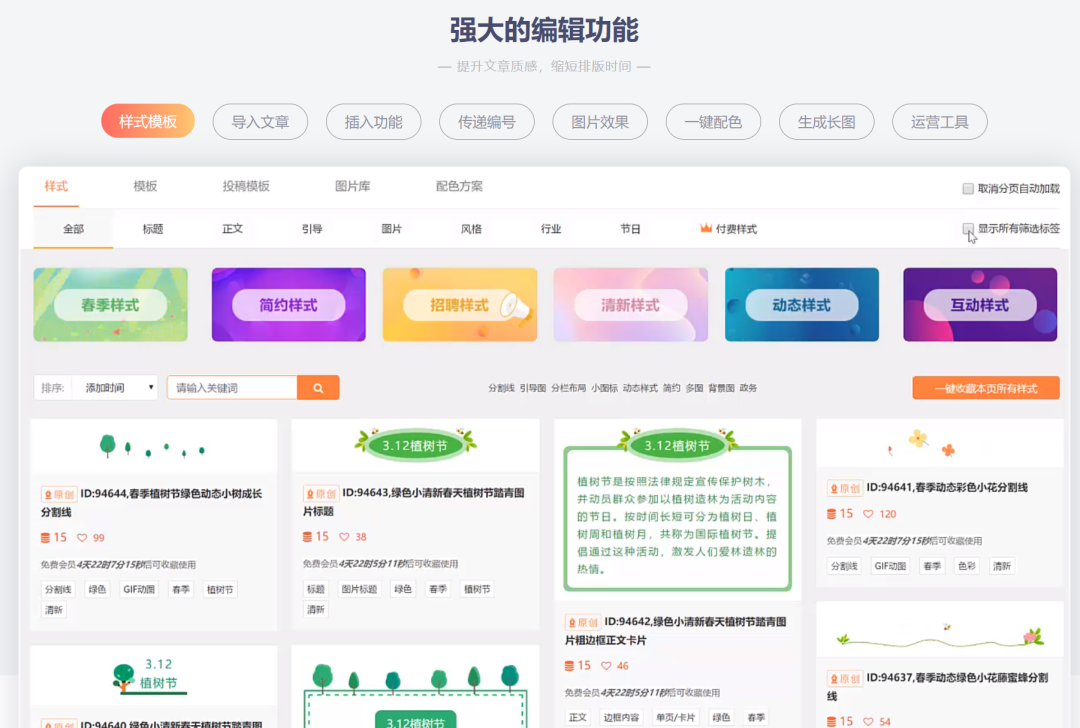This screenshot has height=728, width=1080.
Task: Click heart icon on ID:94643 card
Action: 344,537
